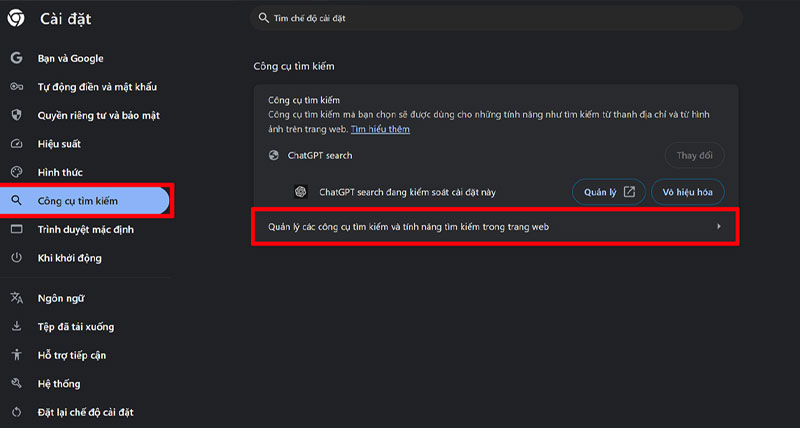The height and width of the screenshot is (428, 800).
Task: Open the Công cụ tìm kiếm sidebar item
Action: (78, 201)
